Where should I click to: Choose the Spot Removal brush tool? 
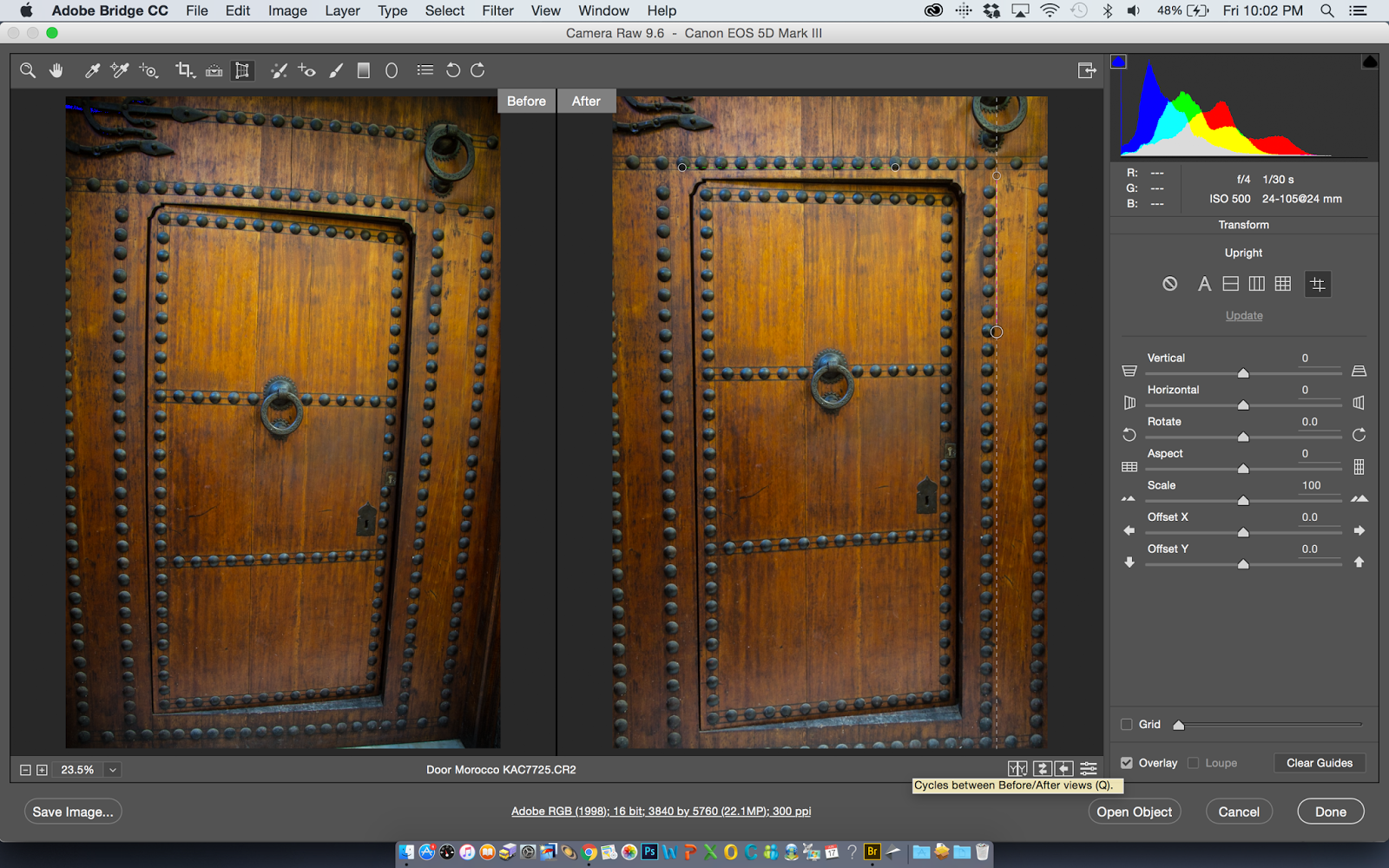click(279, 70)
